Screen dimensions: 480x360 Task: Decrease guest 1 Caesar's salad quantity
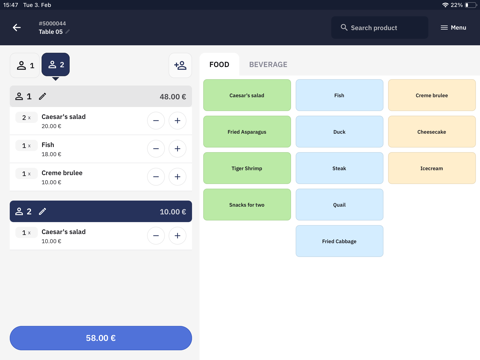[x=156, y=121]
